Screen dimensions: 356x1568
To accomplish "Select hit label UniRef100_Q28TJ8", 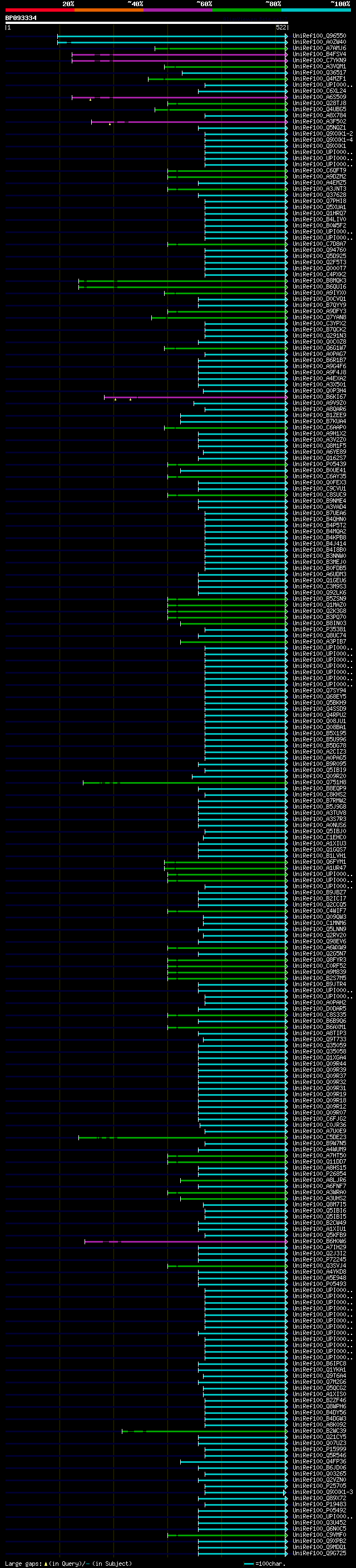I will click(x=319, y=103).
